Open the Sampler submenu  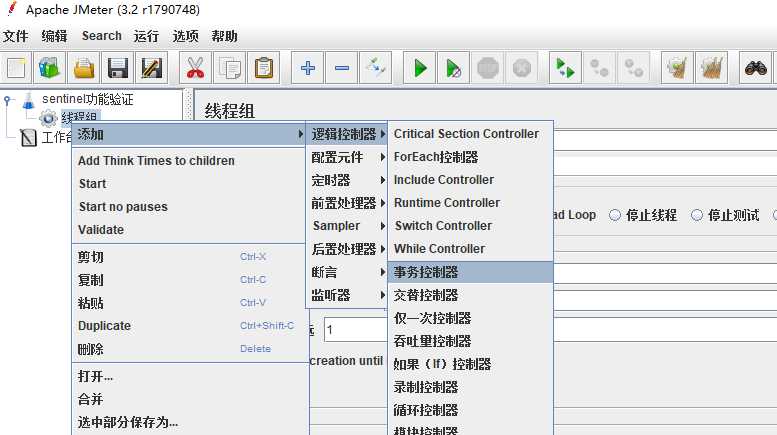tap(346, 226)
